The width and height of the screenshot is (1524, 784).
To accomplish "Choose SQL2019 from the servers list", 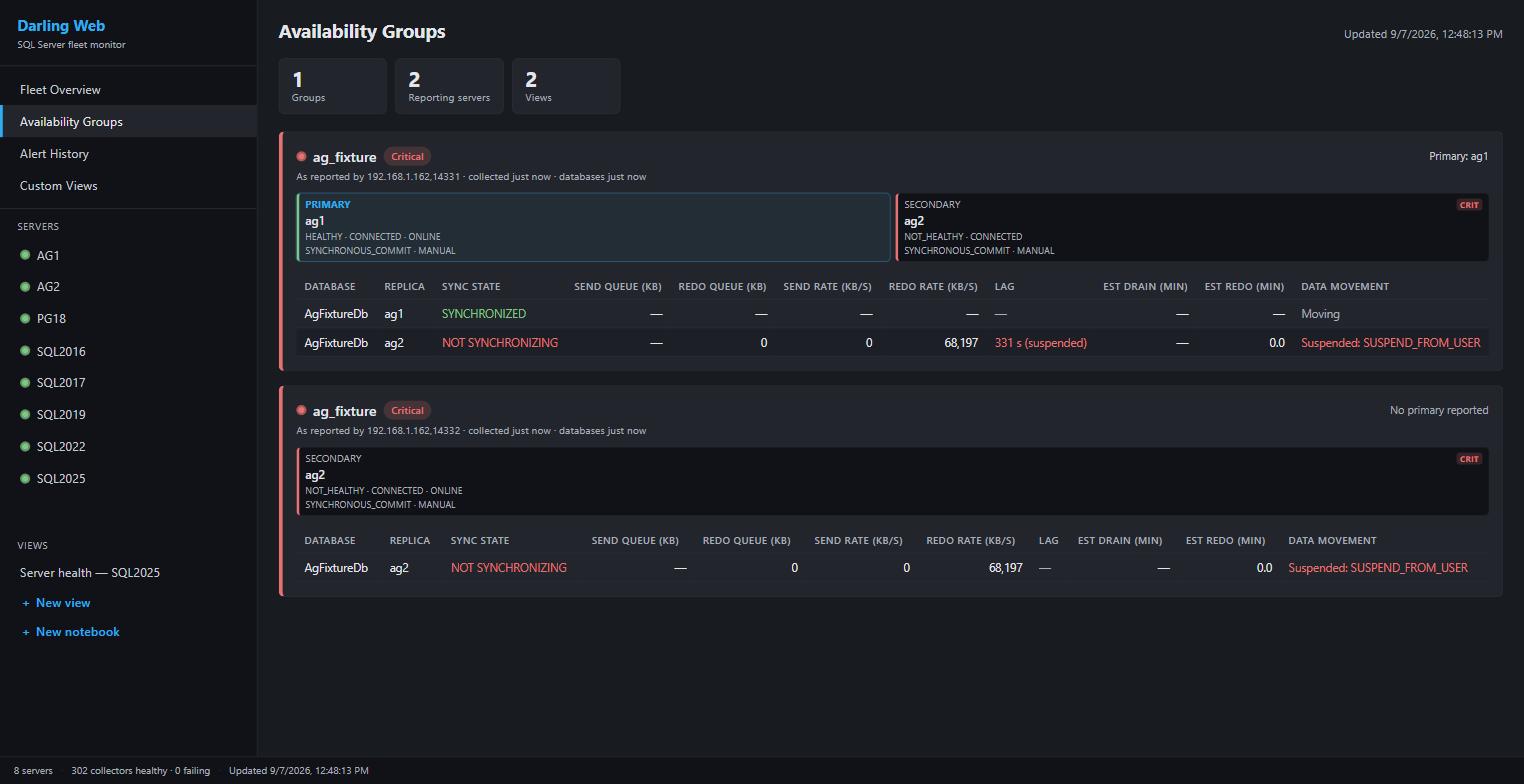I will point(128,414).
